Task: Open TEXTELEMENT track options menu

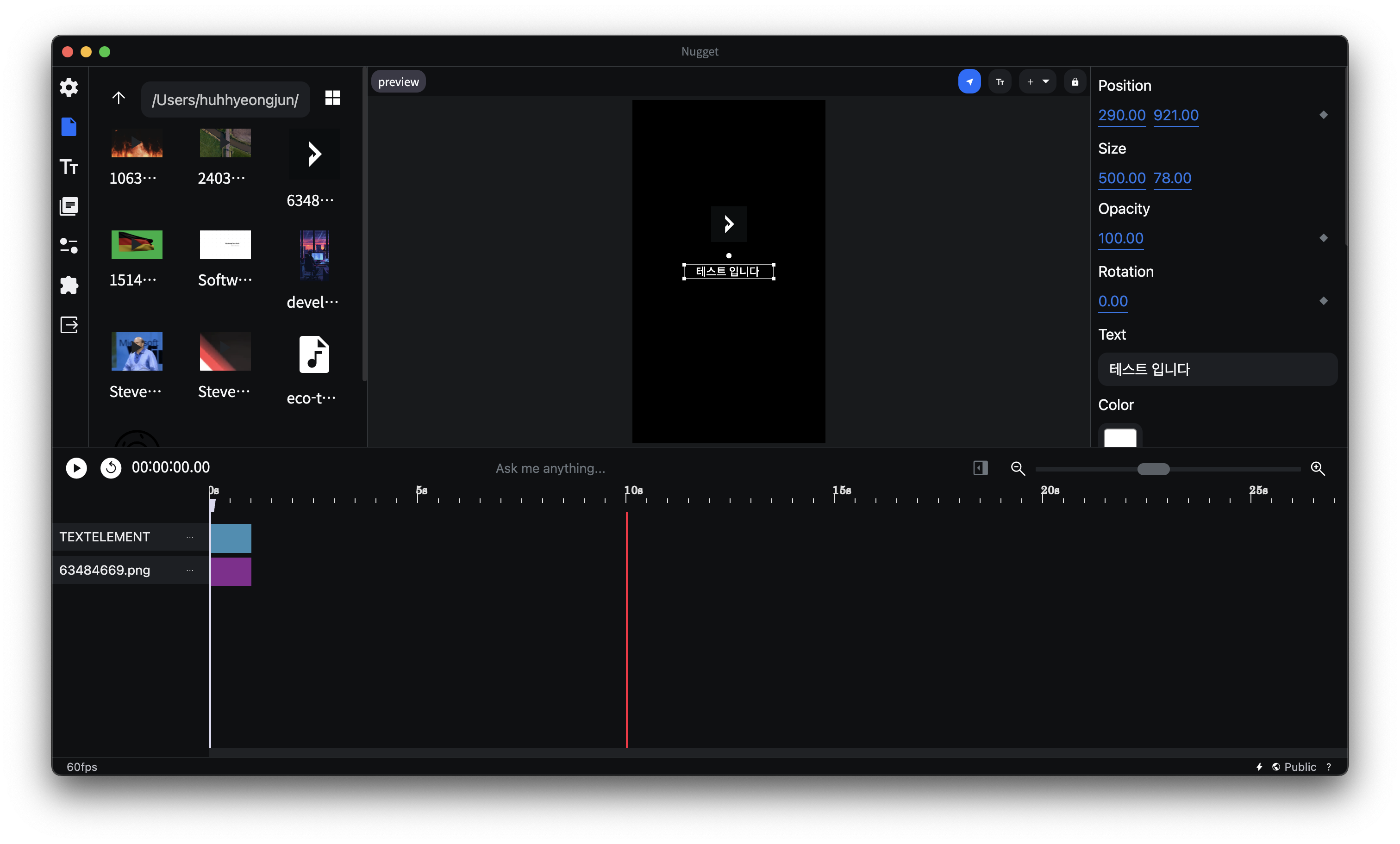Action: (190, 537)
